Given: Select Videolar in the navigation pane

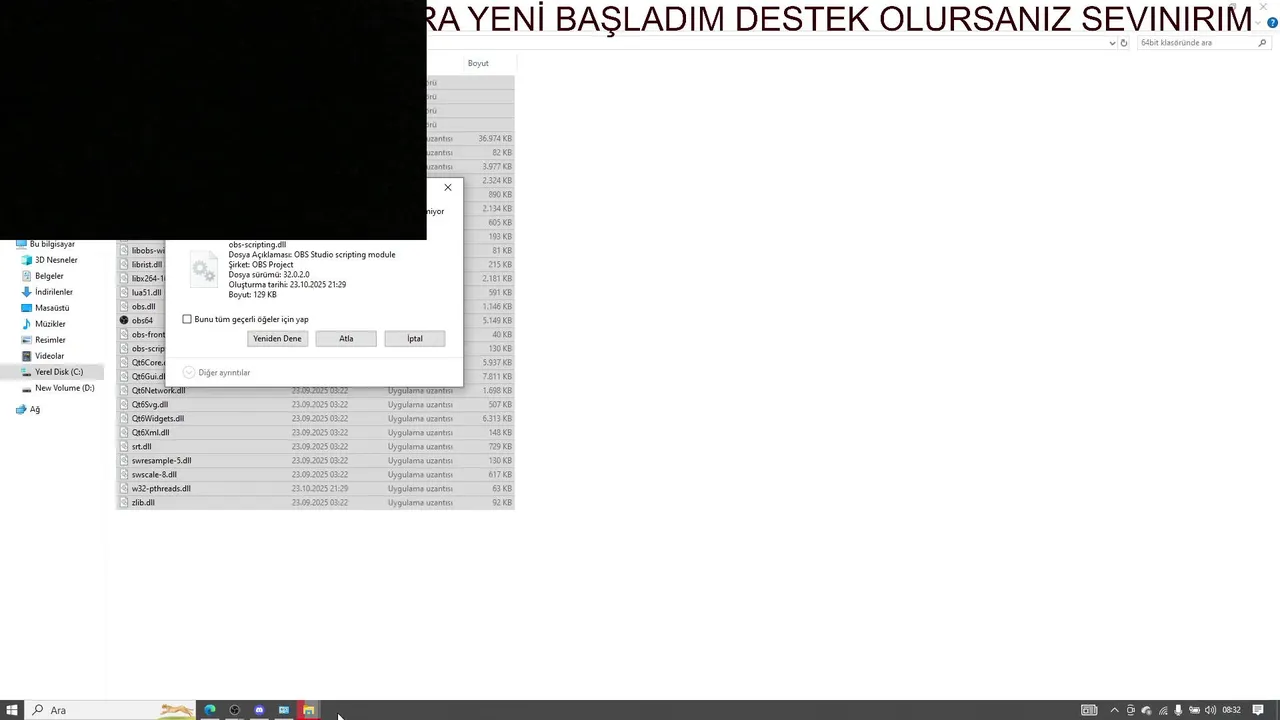Looking at the screenshot, I should [49, 356].
